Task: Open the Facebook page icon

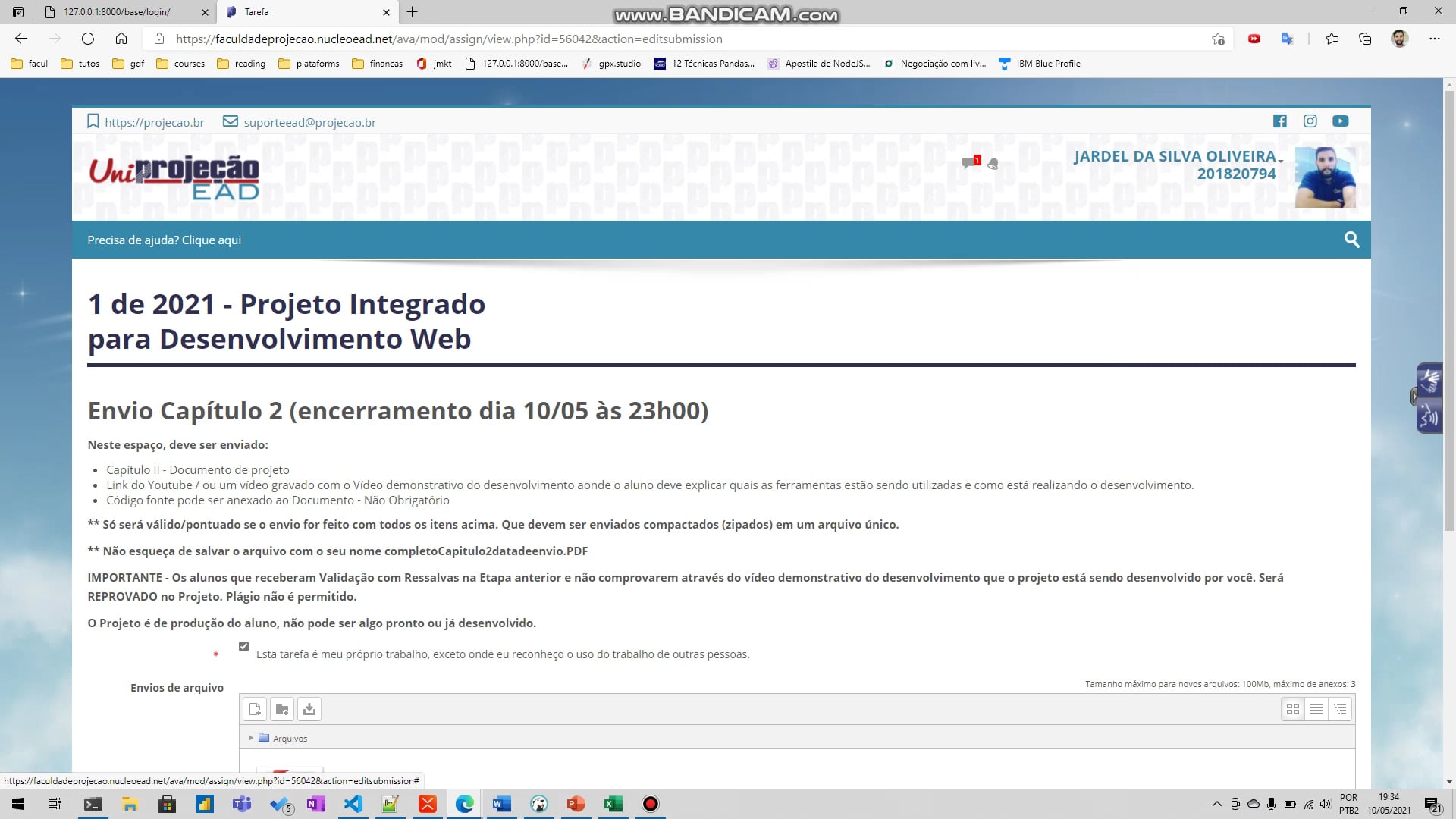Action: (1280, 121)
